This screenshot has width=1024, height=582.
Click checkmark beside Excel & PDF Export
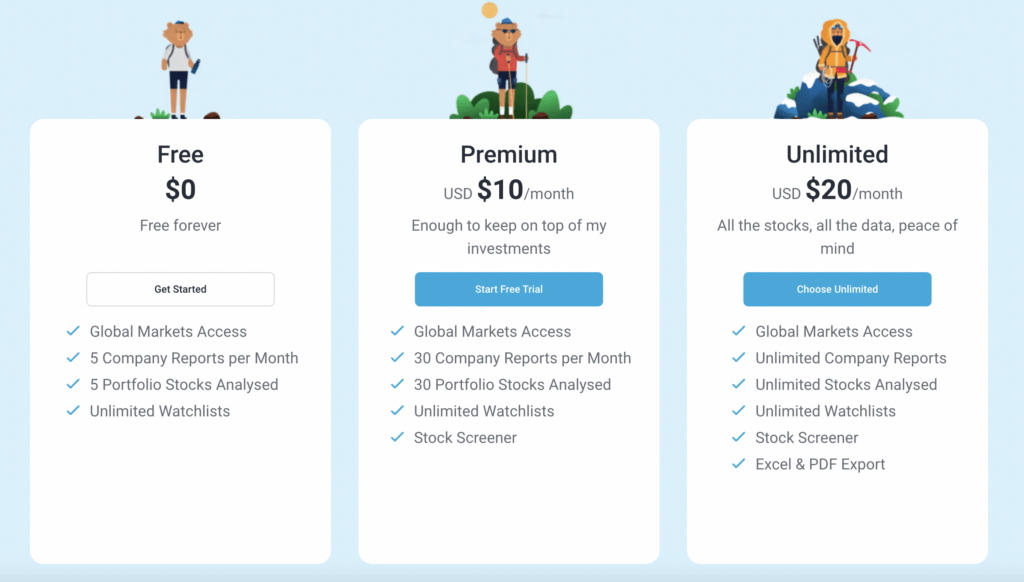(x=739, y=464)
